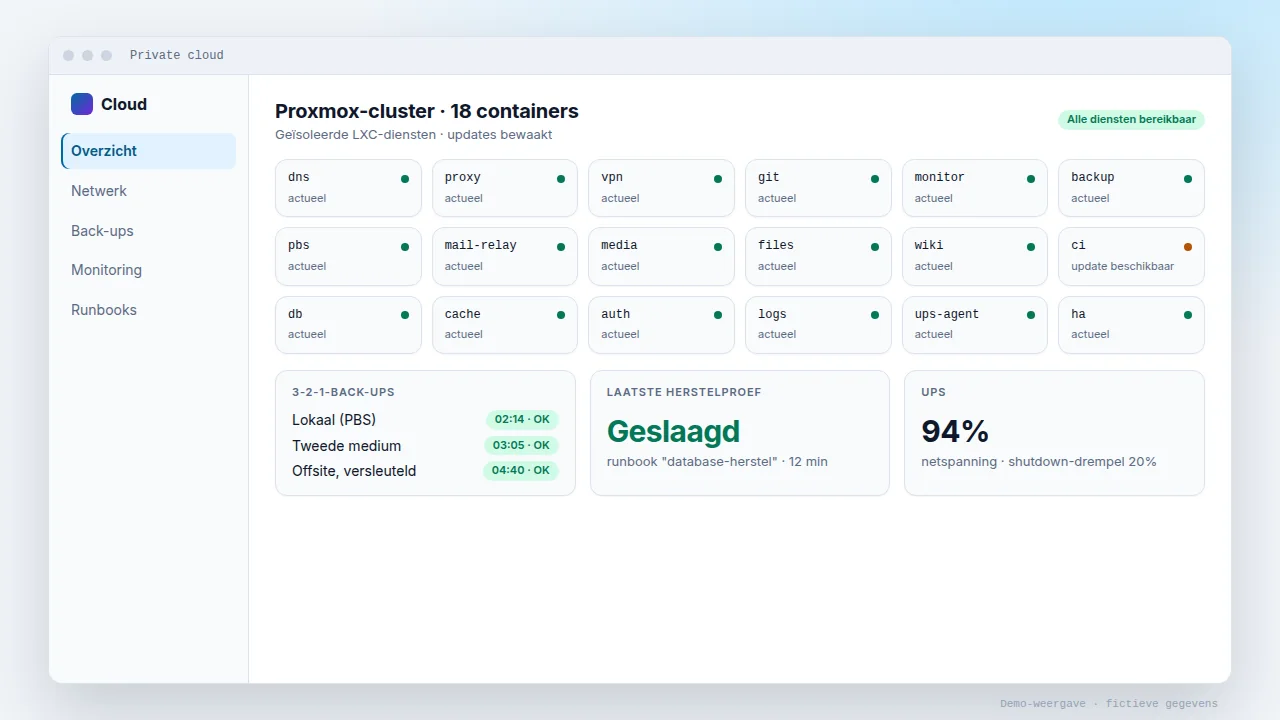Click the update beschikbaar status text
Viewport: 1280px width, 720px height.
(1122, 267)
